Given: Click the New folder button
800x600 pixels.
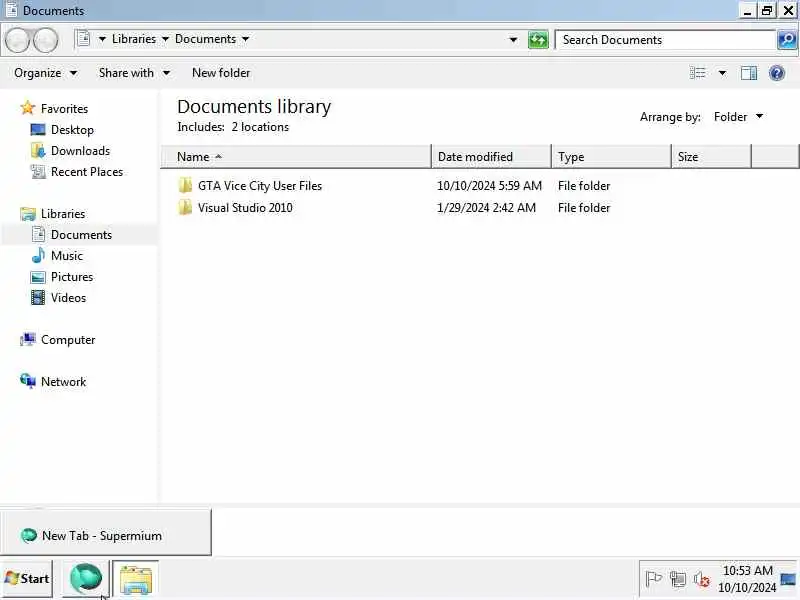Looking at the screenshot, I should 221,73.
